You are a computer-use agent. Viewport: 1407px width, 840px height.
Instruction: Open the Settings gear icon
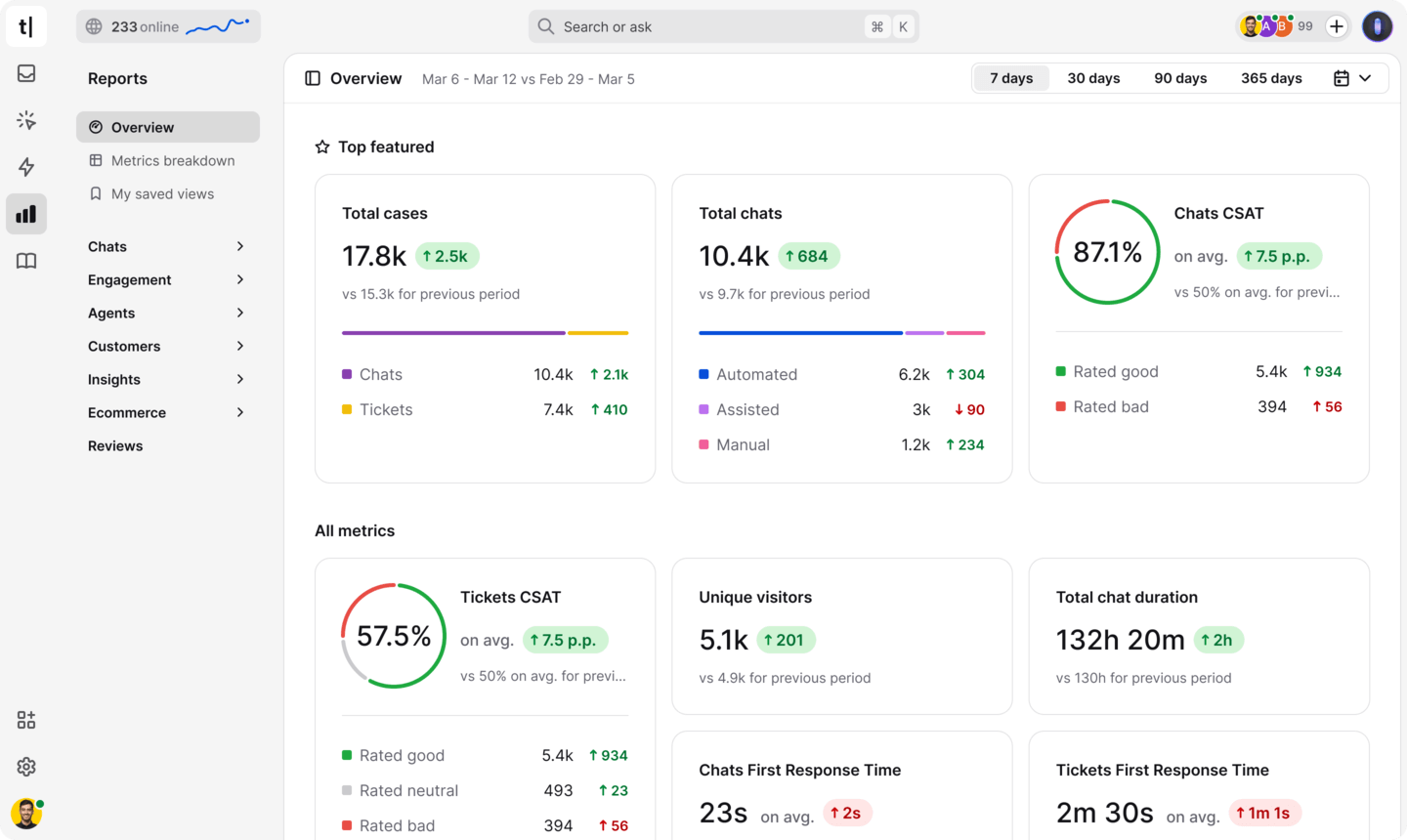[x=25, y=767]
